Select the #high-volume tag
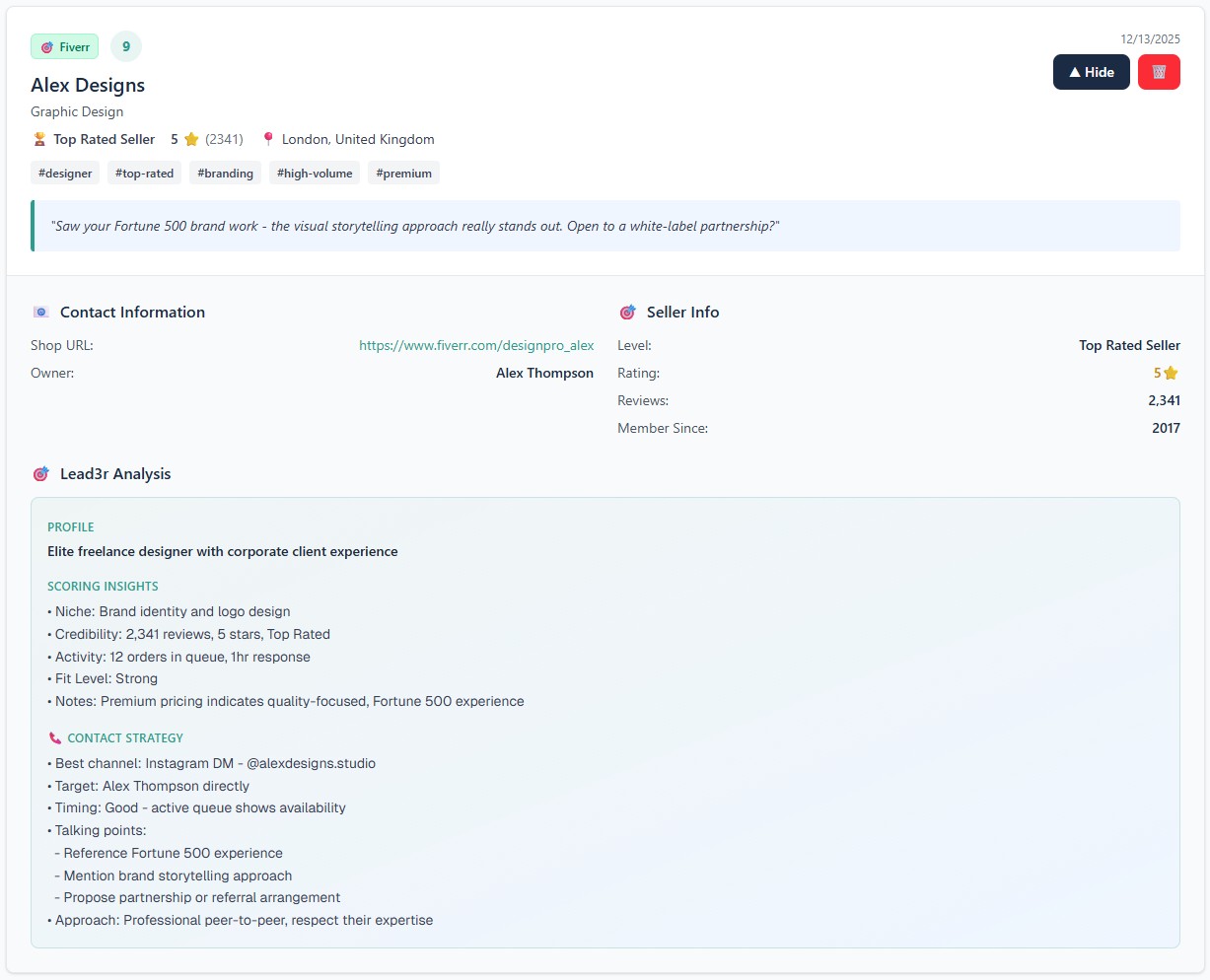Image resolution: width=1210 pixels, height=980 pixels. coord(315,174)
